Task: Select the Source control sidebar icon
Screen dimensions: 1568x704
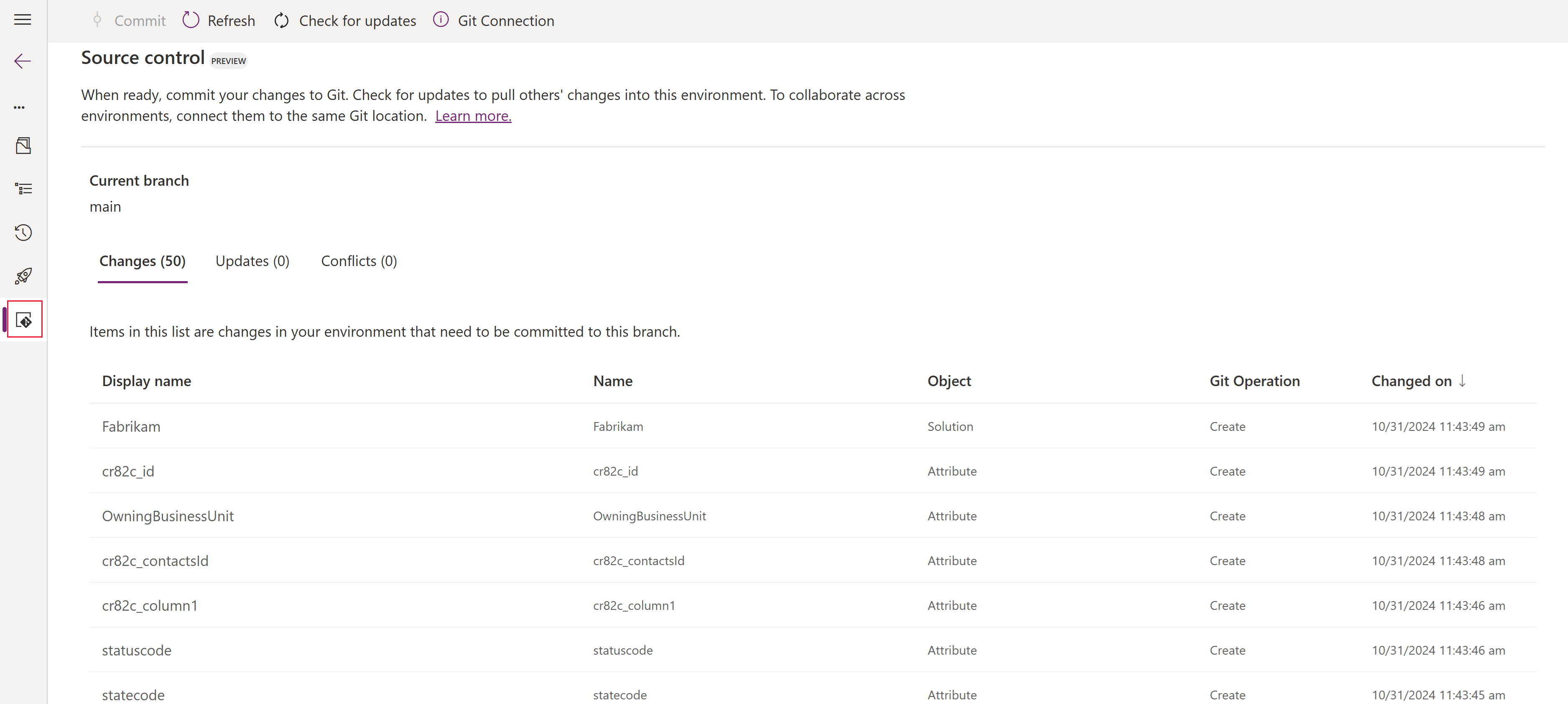Action: (x=24, y=319)
